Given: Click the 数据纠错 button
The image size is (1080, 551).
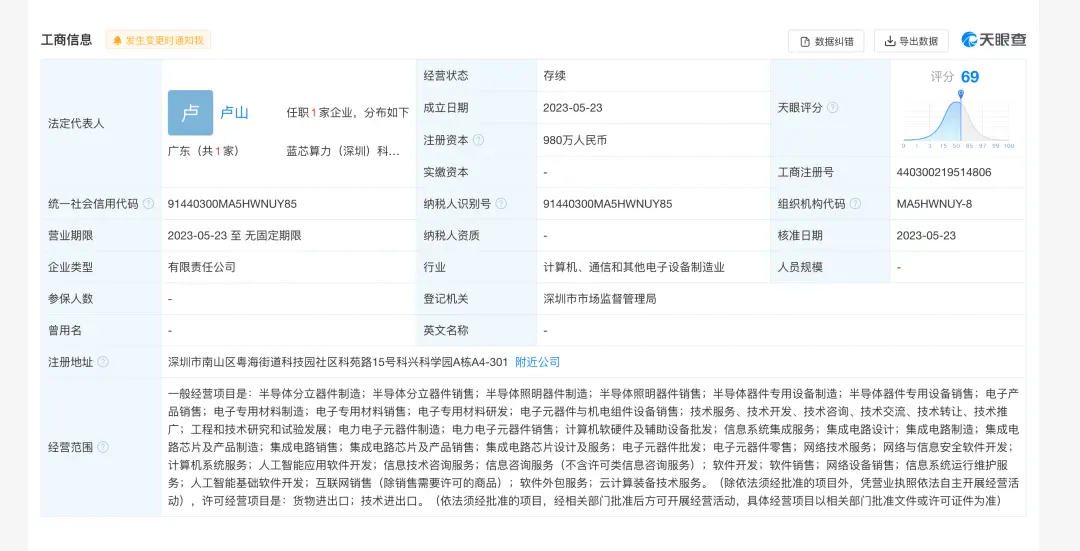Looking at the screenshot, I should coord(826,41).
